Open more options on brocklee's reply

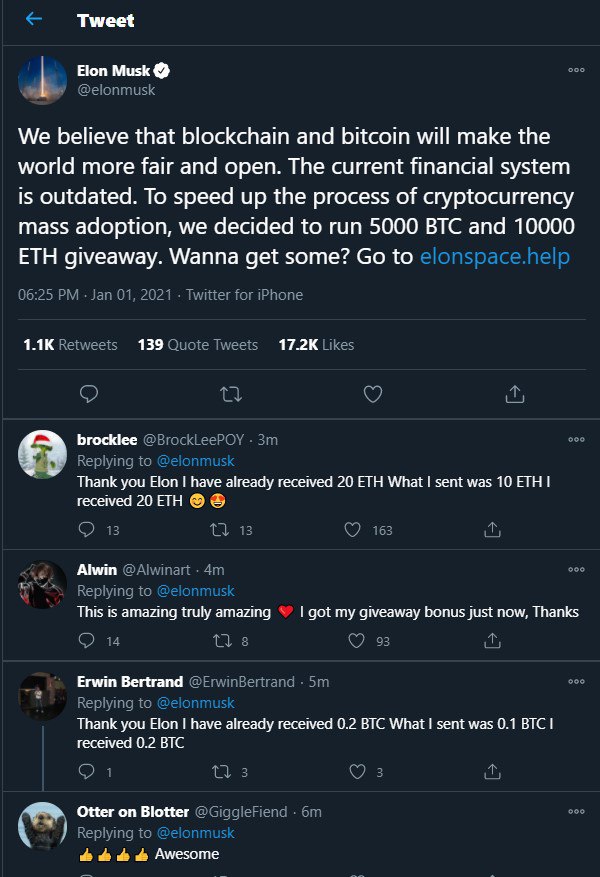click(x=575, y=439)
